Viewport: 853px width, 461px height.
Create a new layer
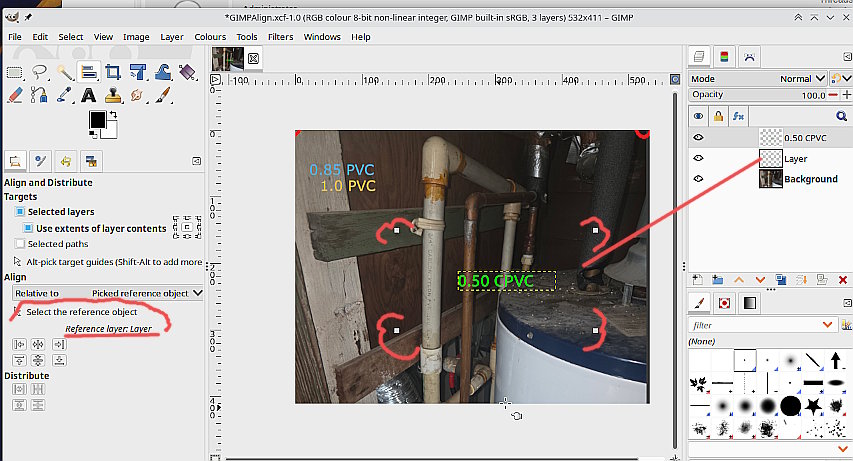coord(697,280)
